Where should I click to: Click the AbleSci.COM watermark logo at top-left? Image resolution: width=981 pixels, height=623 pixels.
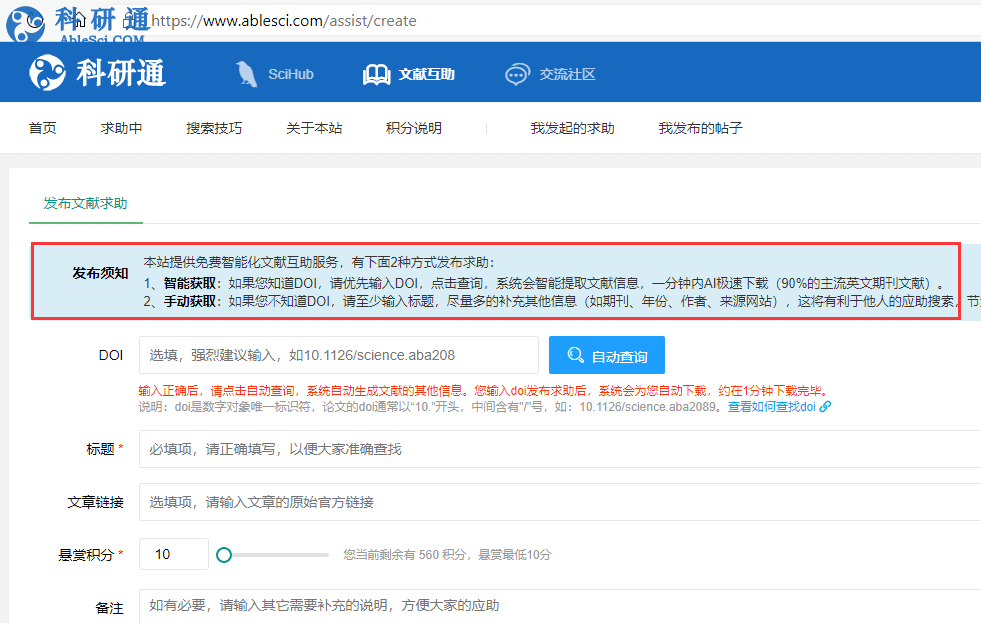(x=76, y=24)
